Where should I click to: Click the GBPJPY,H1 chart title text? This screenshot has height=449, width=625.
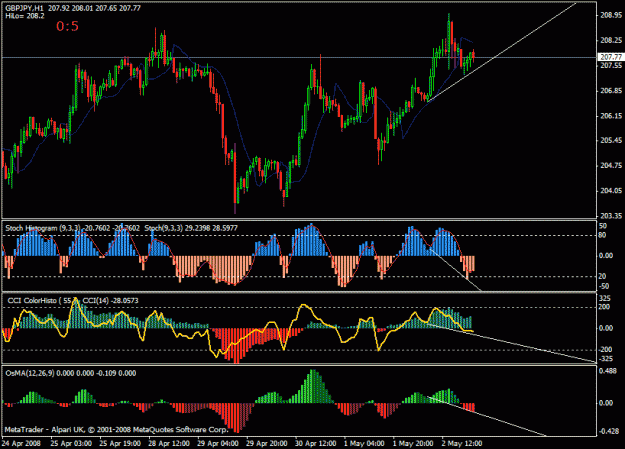(x=25, y=8)
